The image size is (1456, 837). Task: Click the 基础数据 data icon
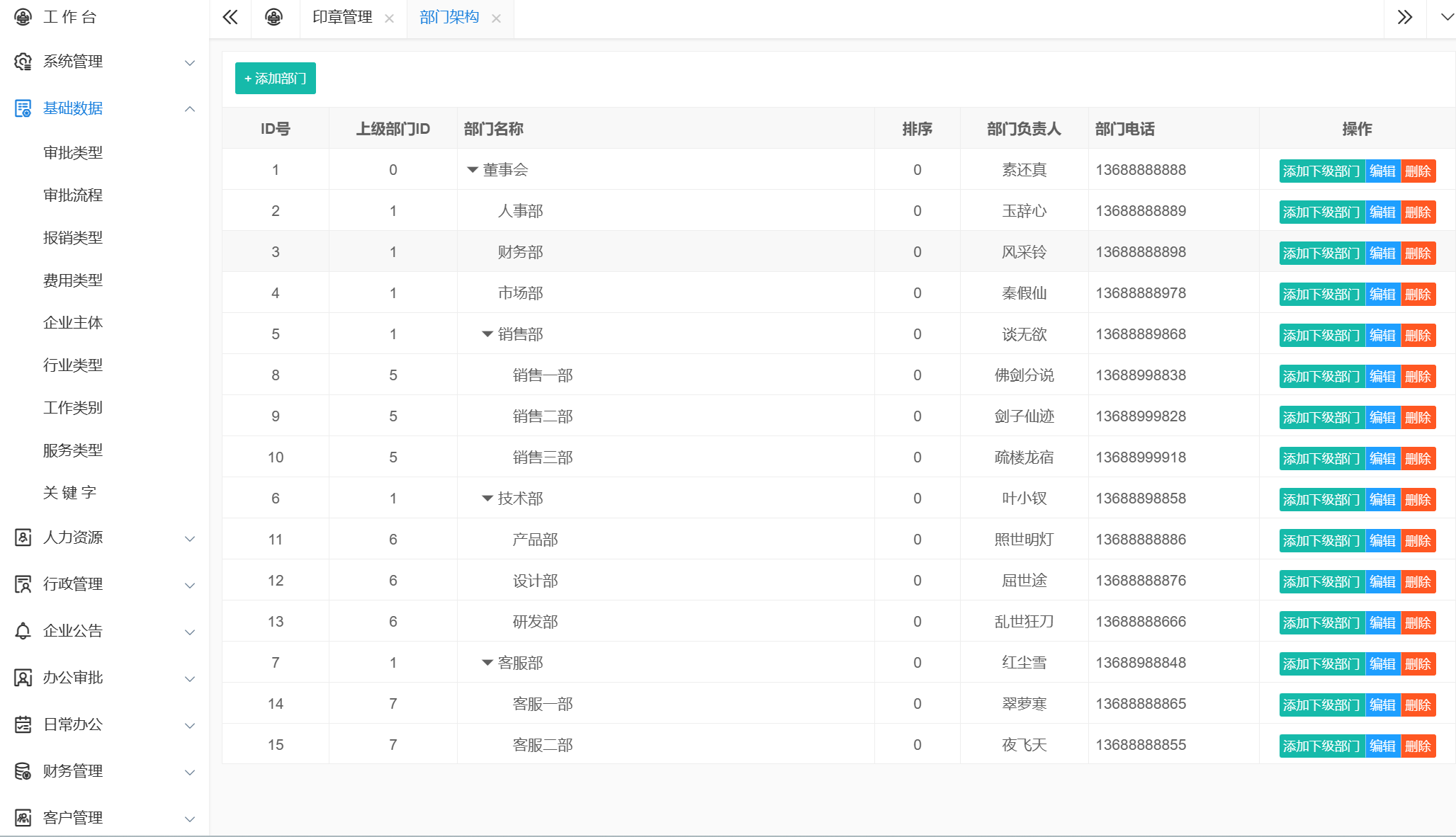point(23,108)
